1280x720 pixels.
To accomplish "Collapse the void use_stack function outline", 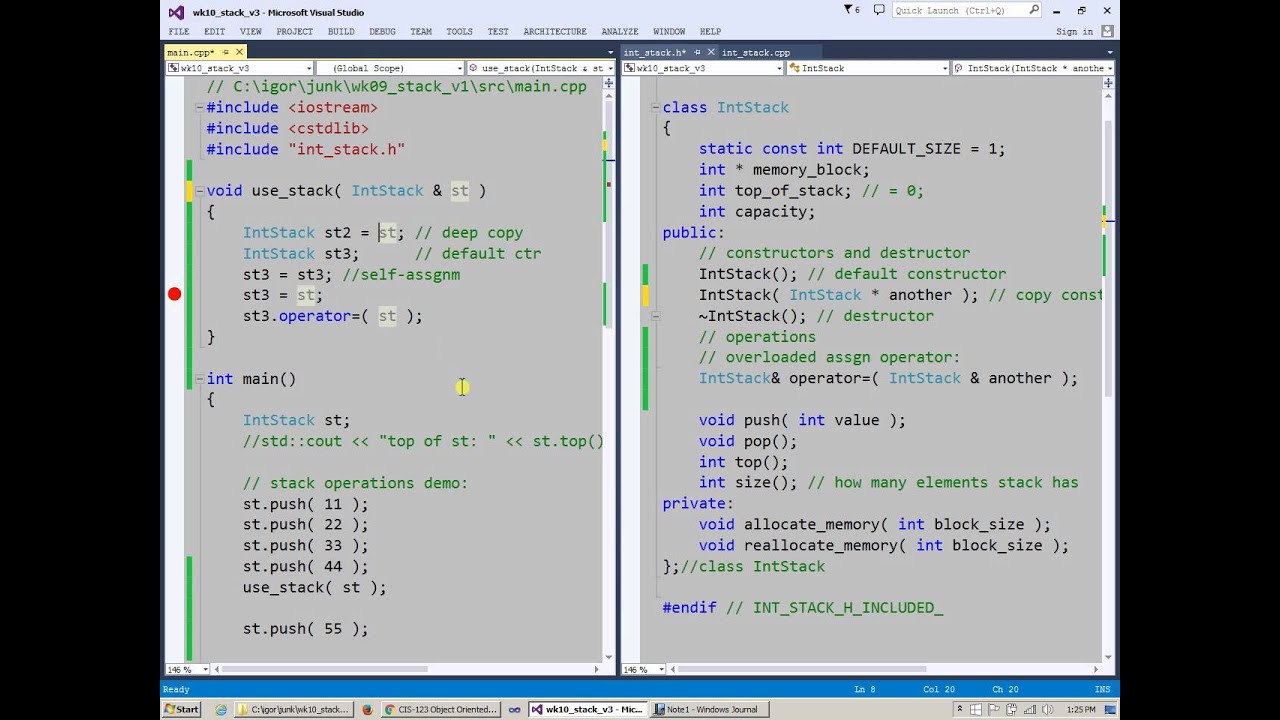I will pos(198,191).
